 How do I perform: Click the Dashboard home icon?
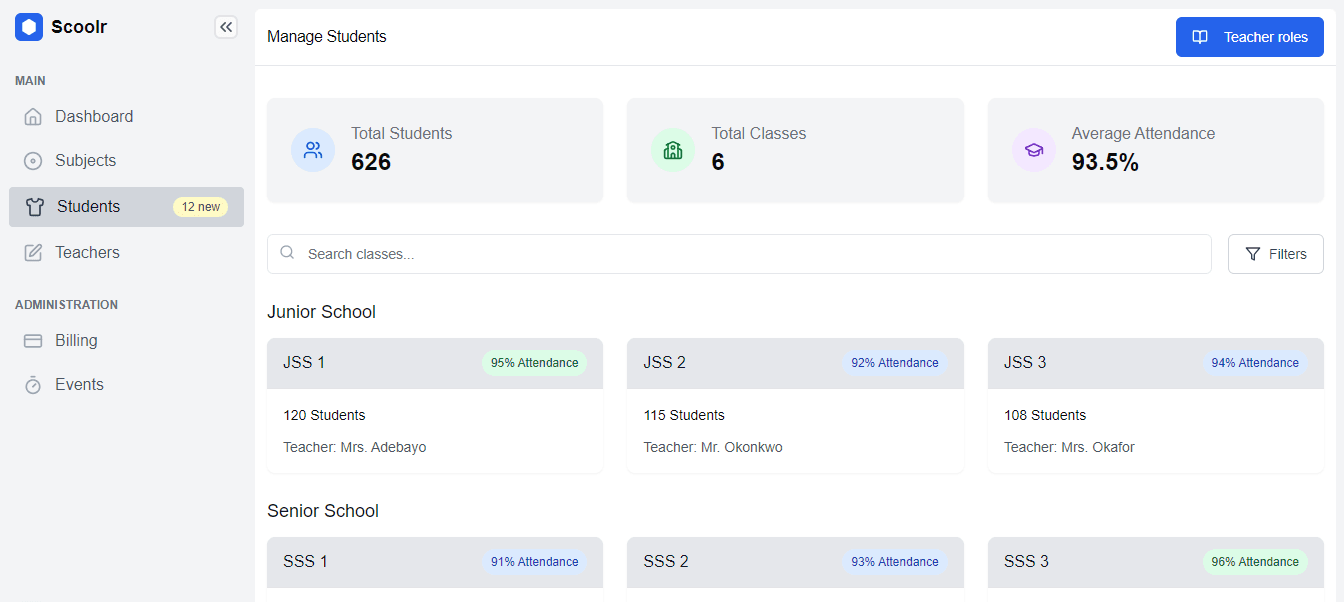coord(33,117)
